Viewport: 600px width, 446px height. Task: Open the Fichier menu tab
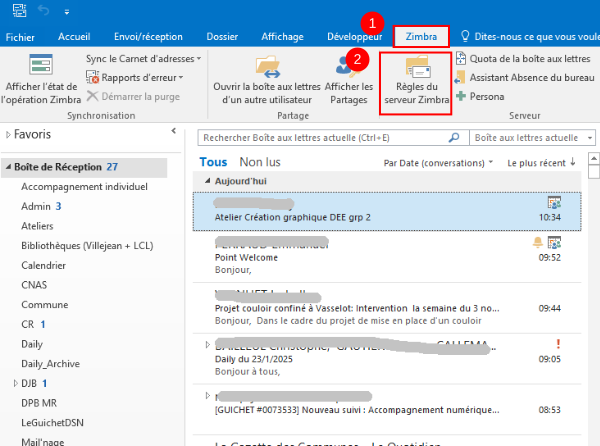click(x=20, y=37)
